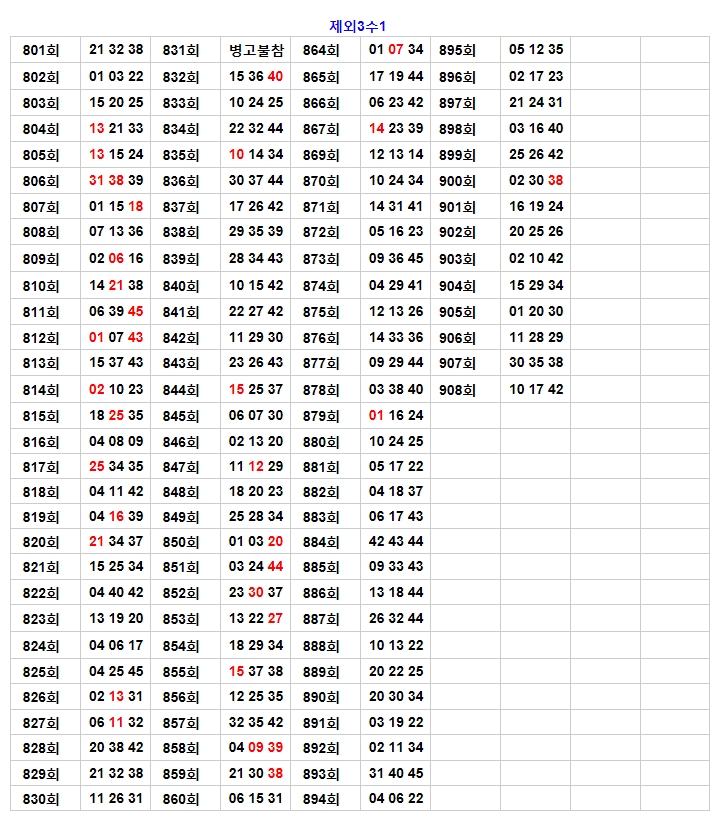Click the 10 17 42 numbers cell
Viewport: 728px width, 837px height.
536,390
